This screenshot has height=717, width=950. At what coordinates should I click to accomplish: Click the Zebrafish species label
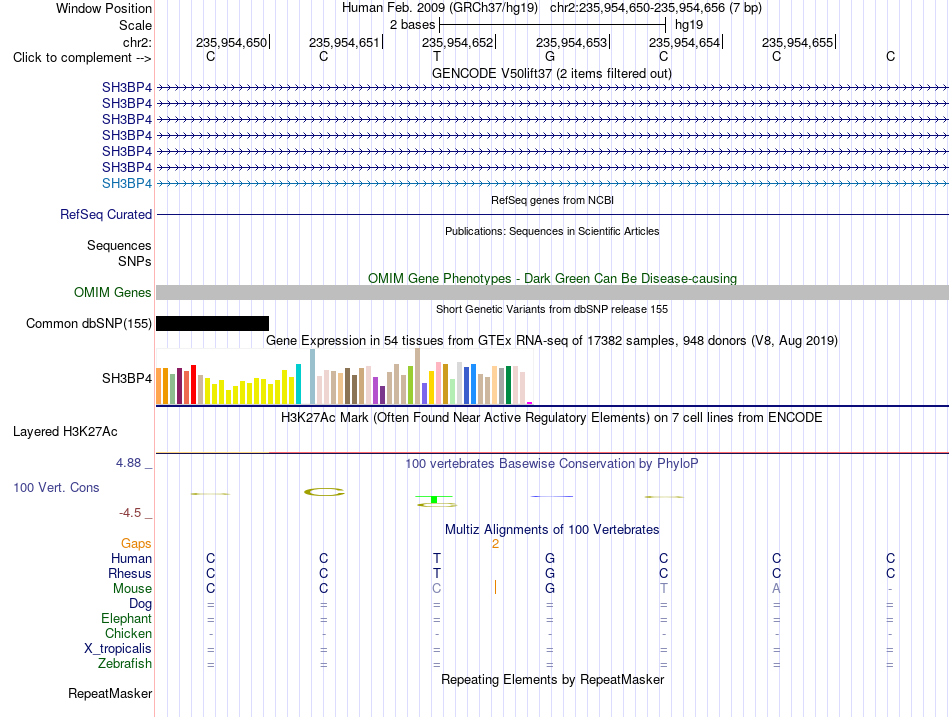(x=125, y=664)
